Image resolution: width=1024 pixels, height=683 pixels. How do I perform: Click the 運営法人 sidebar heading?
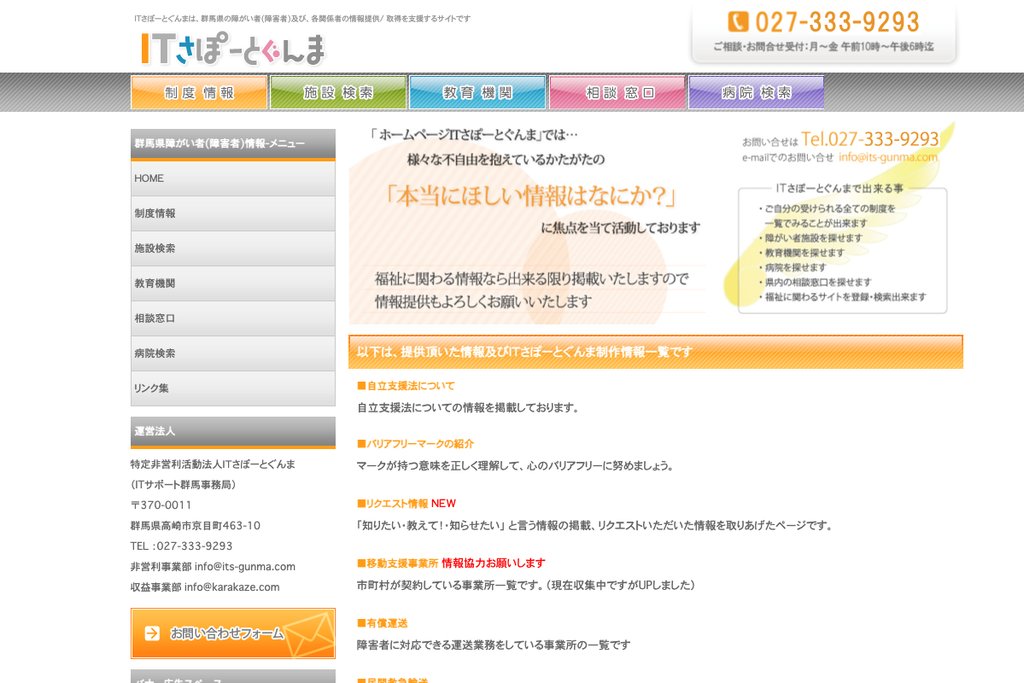point(233,432)
